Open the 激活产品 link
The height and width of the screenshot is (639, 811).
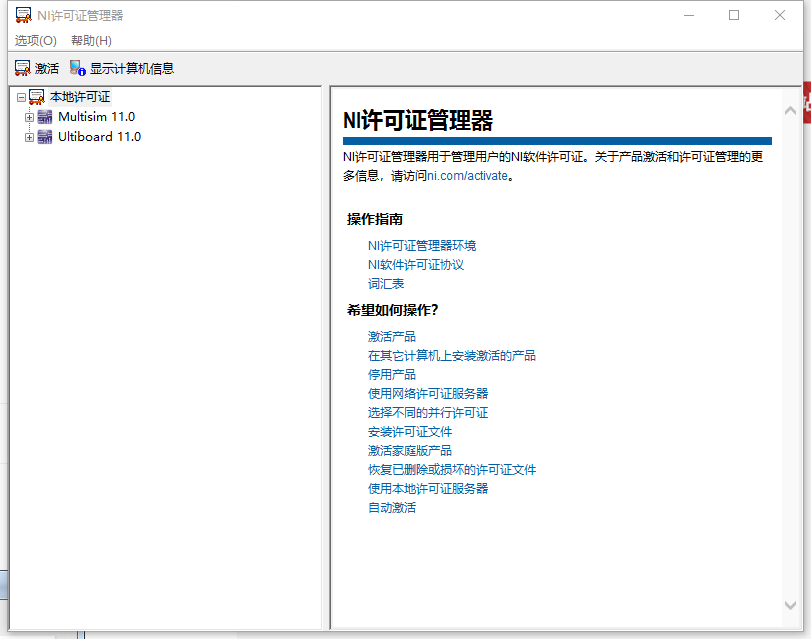pyautogui.click(x=392, y=336)
